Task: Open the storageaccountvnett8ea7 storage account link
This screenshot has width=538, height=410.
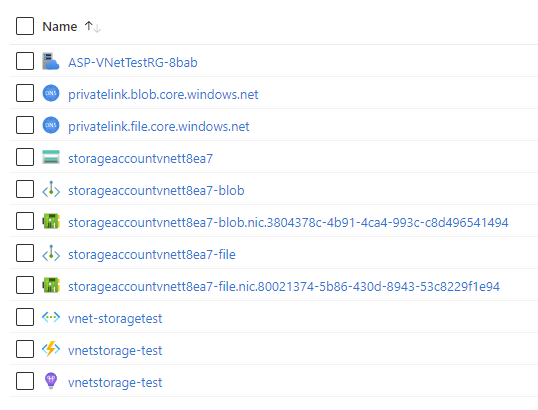Action: click(x=140, y=159)
